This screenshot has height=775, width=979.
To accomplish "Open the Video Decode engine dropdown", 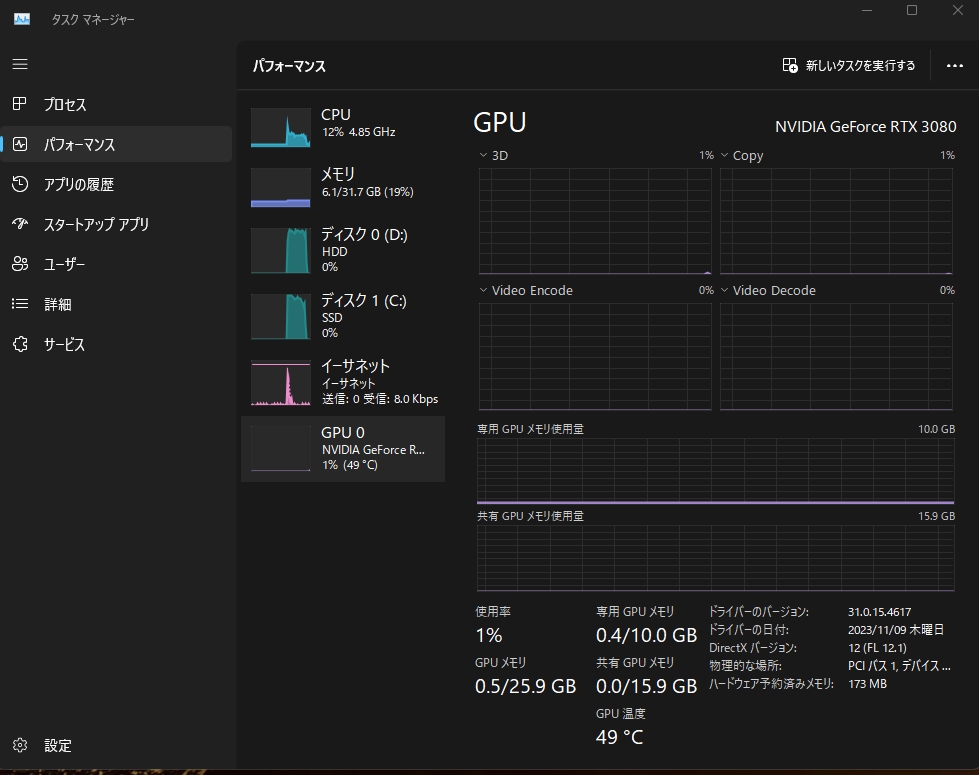I will (x=725, y=291).
